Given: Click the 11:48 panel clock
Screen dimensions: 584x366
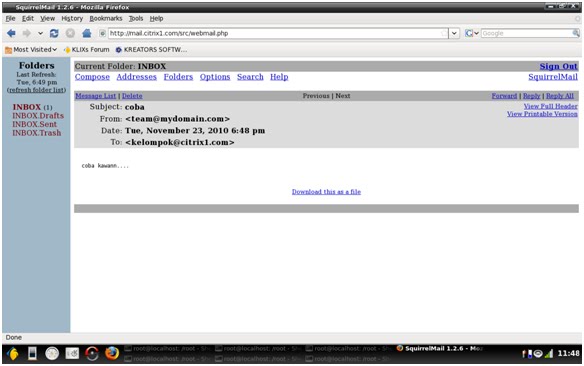Looking at the screenshot, I should (x=568, y=353).
